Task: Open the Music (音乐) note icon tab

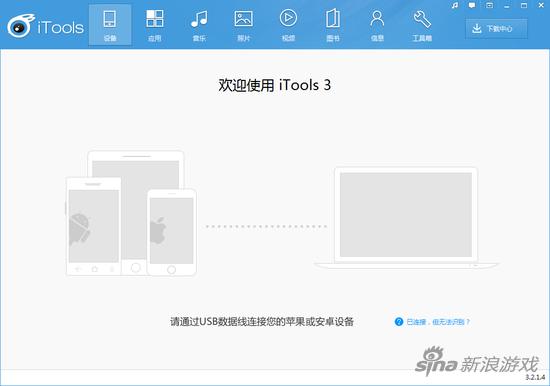Action: click(199, 25)
